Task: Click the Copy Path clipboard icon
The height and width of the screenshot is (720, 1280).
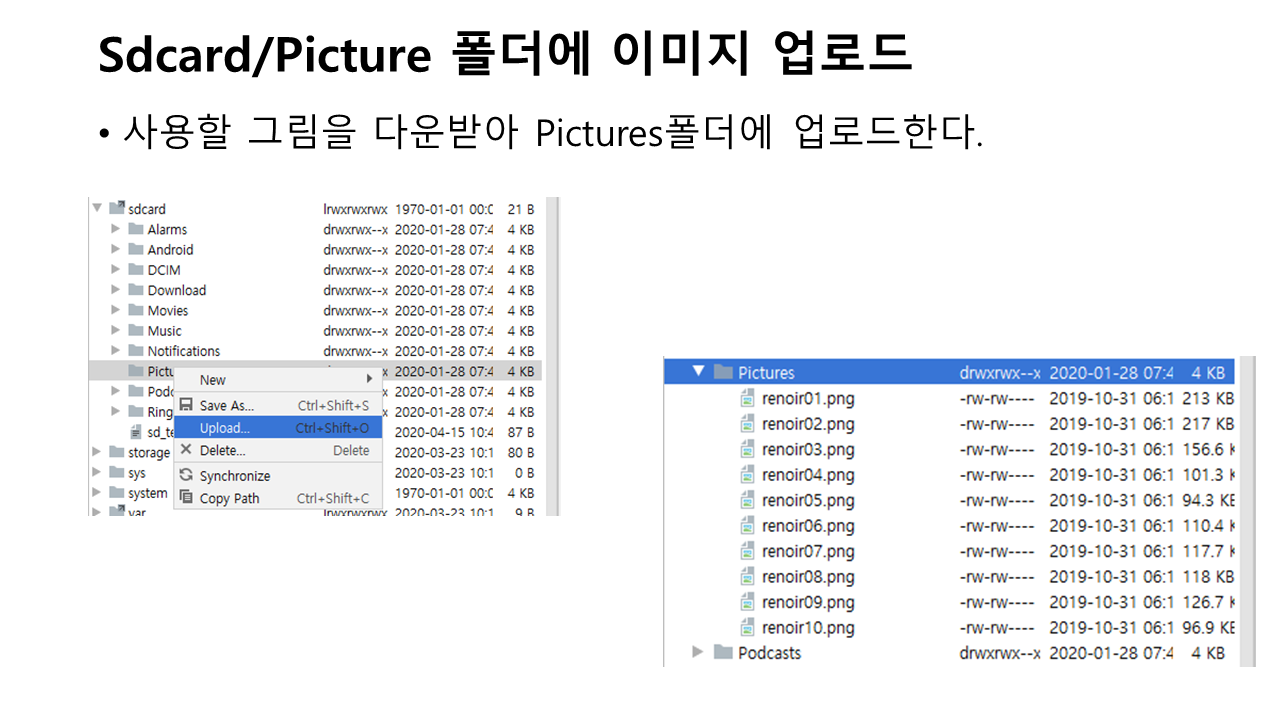Action: tap(186, 498)
